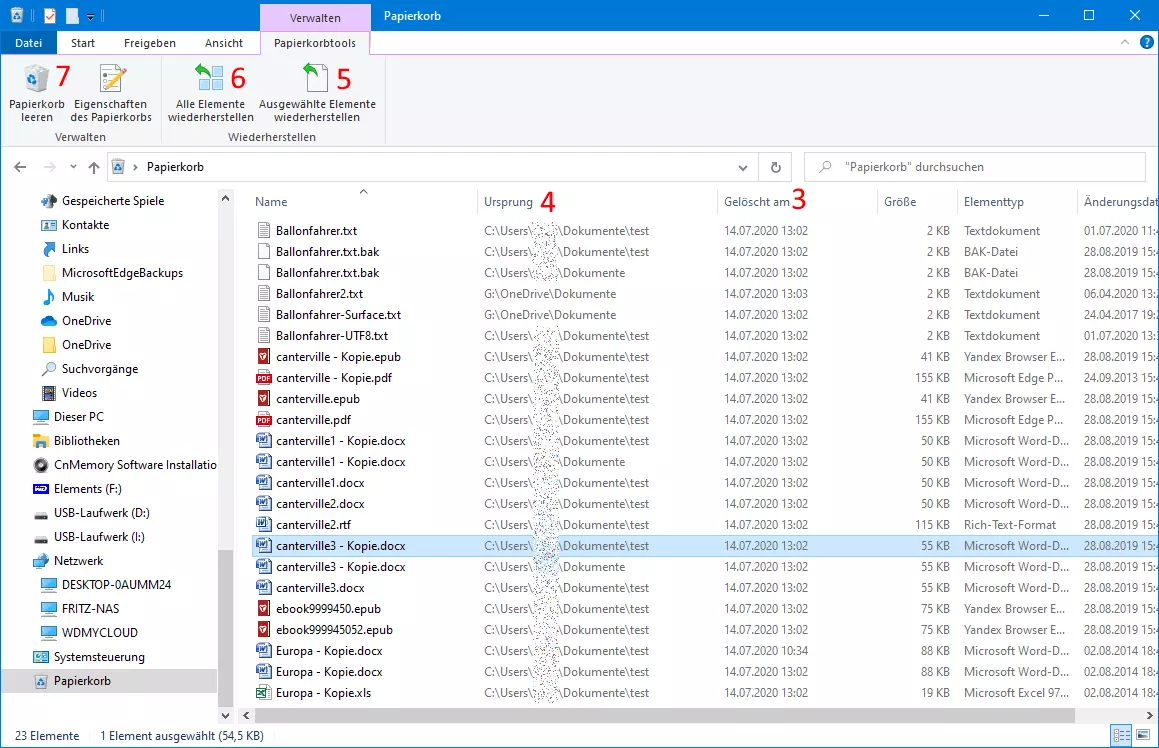Select ebook999945052.epub file
1159x748 pixels.
[334, 630]
